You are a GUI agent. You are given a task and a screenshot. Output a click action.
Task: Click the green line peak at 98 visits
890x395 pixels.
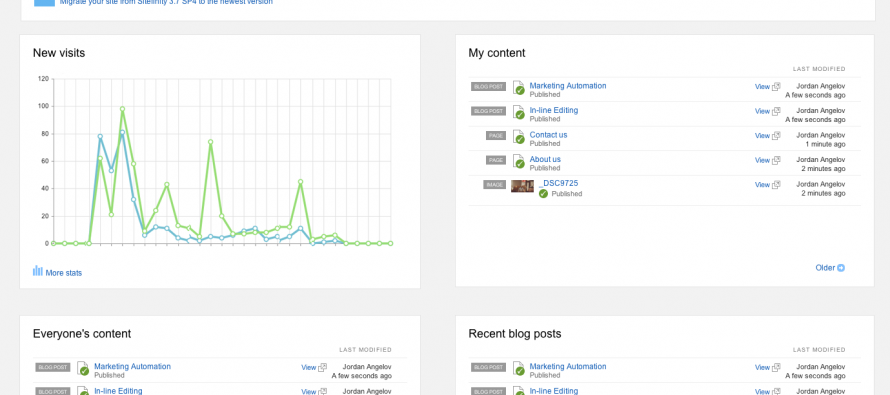point(122,109)
